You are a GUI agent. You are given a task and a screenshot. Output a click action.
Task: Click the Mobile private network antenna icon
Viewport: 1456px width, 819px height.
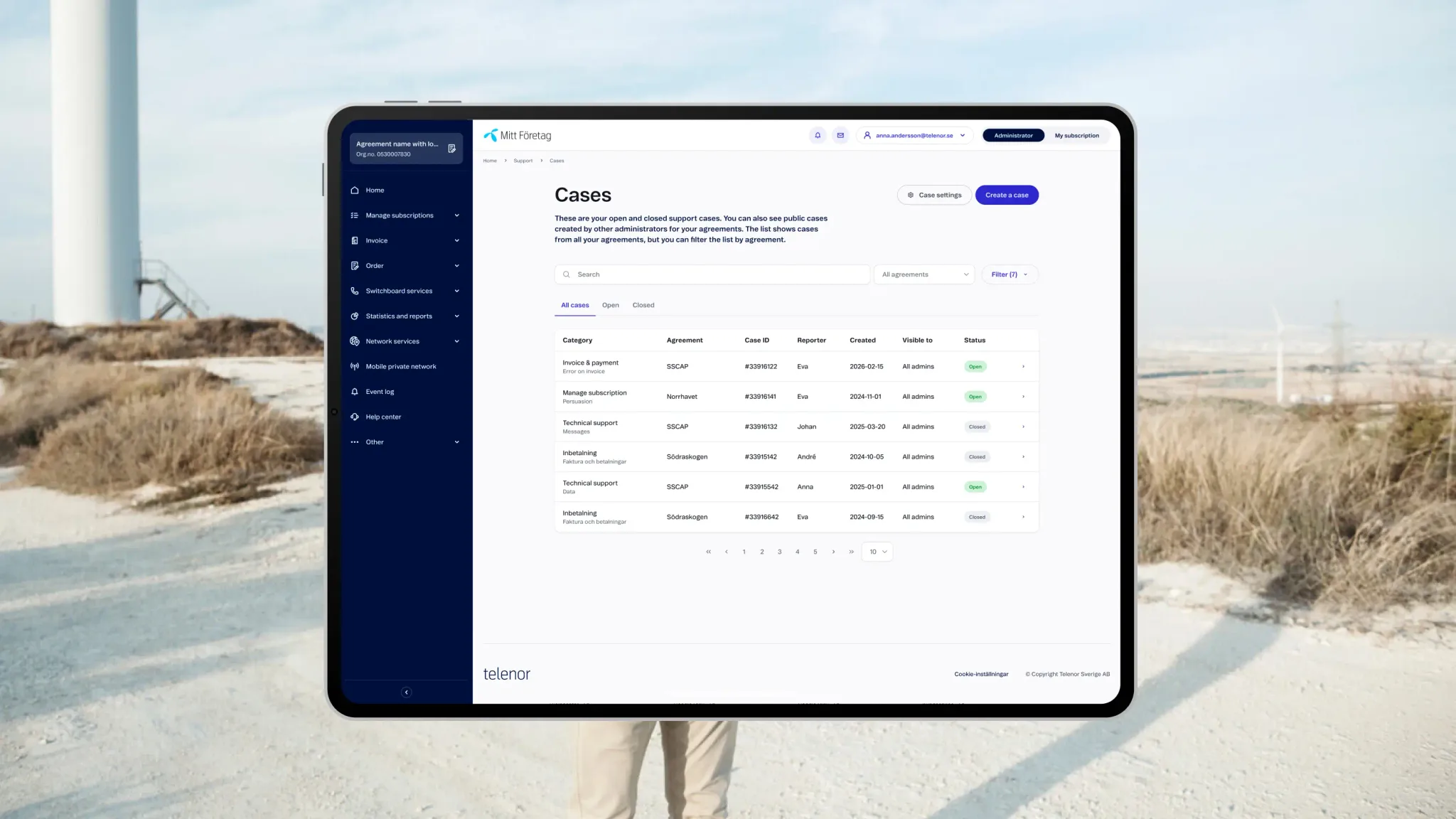point(355,366)
